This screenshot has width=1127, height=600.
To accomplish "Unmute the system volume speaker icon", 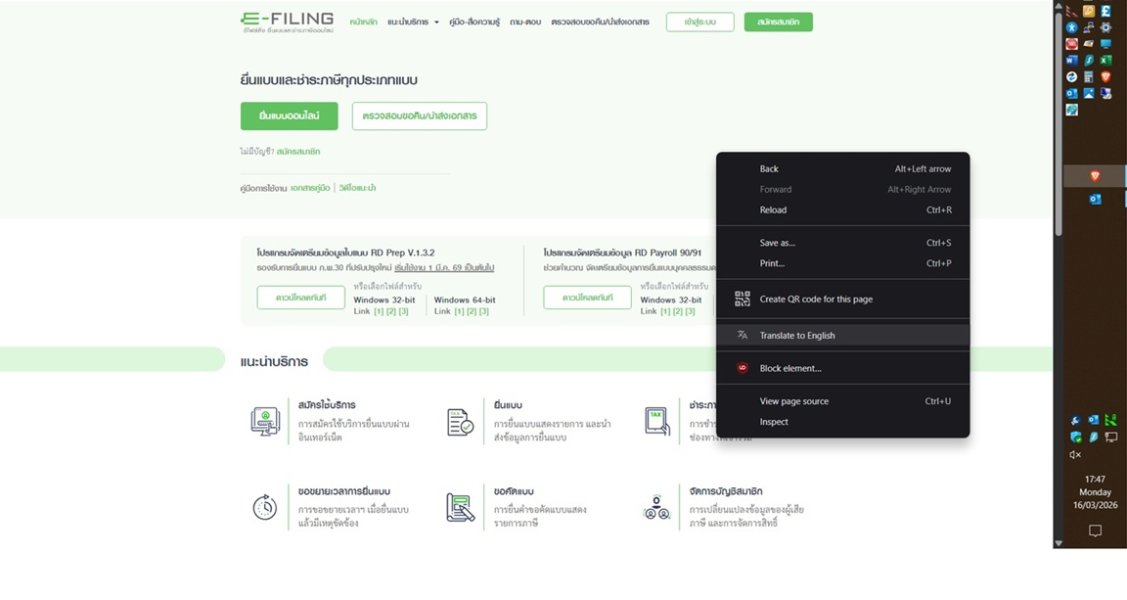I will [x=1075, y=455].
